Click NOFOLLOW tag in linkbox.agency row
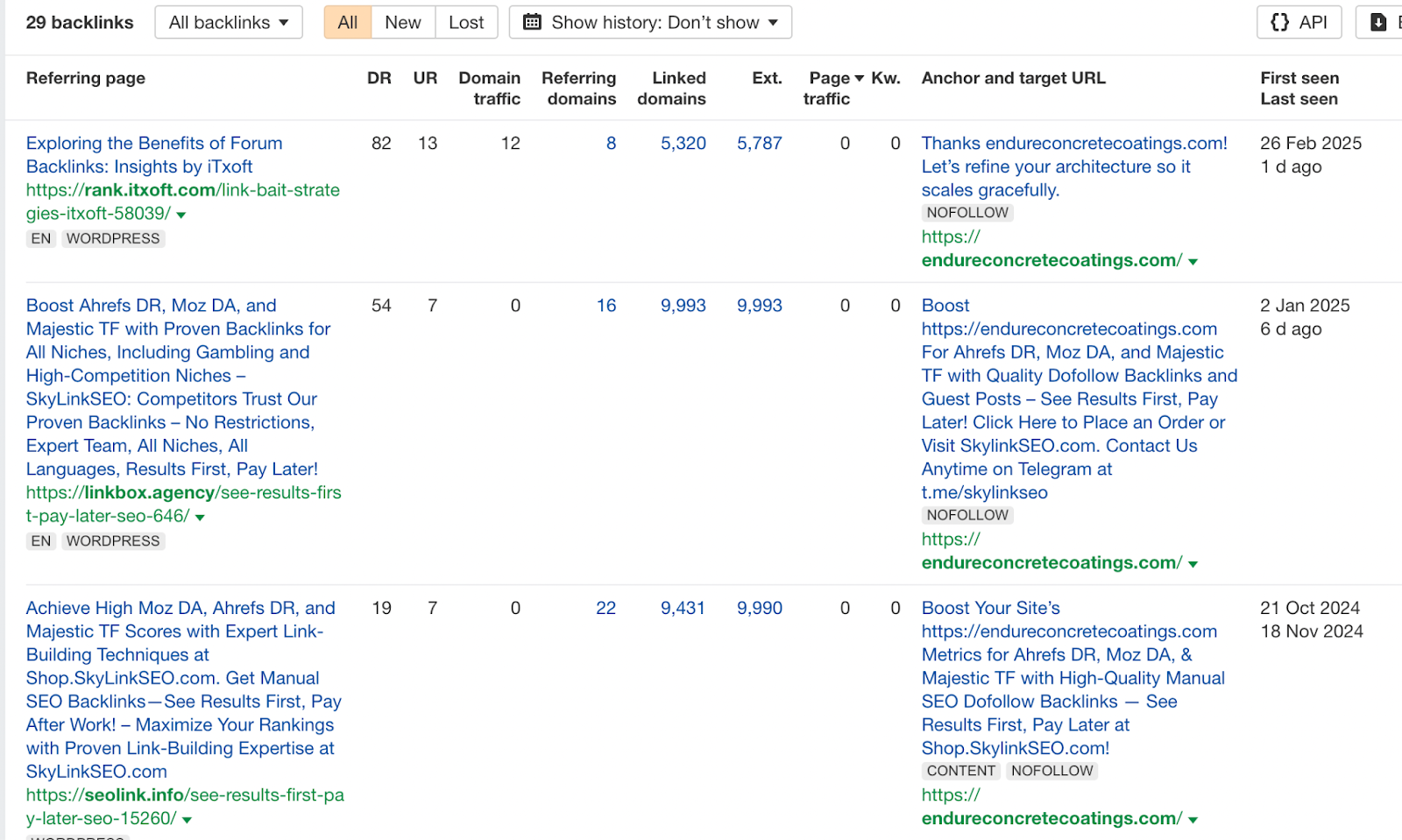The image size is (1402, 840). coord(967,515)
